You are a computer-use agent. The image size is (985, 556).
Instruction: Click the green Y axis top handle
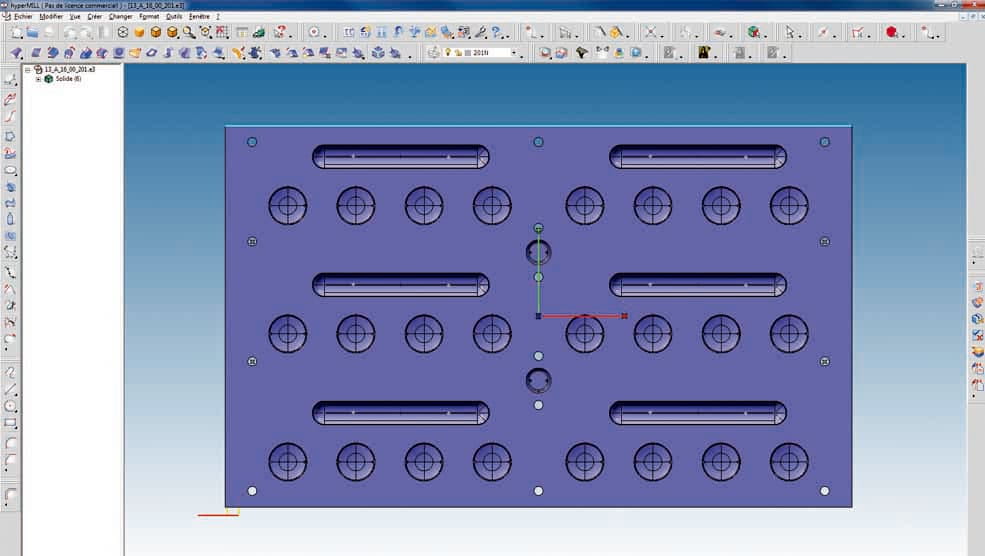pyautogui.click(x=538, y=228)
